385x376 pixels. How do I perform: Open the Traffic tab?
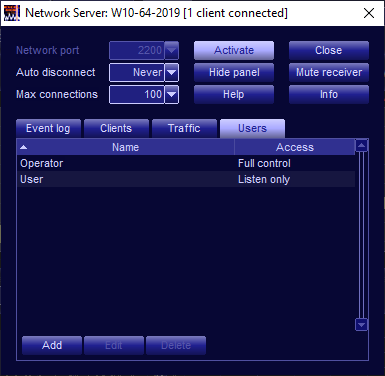tap(184, 129)
